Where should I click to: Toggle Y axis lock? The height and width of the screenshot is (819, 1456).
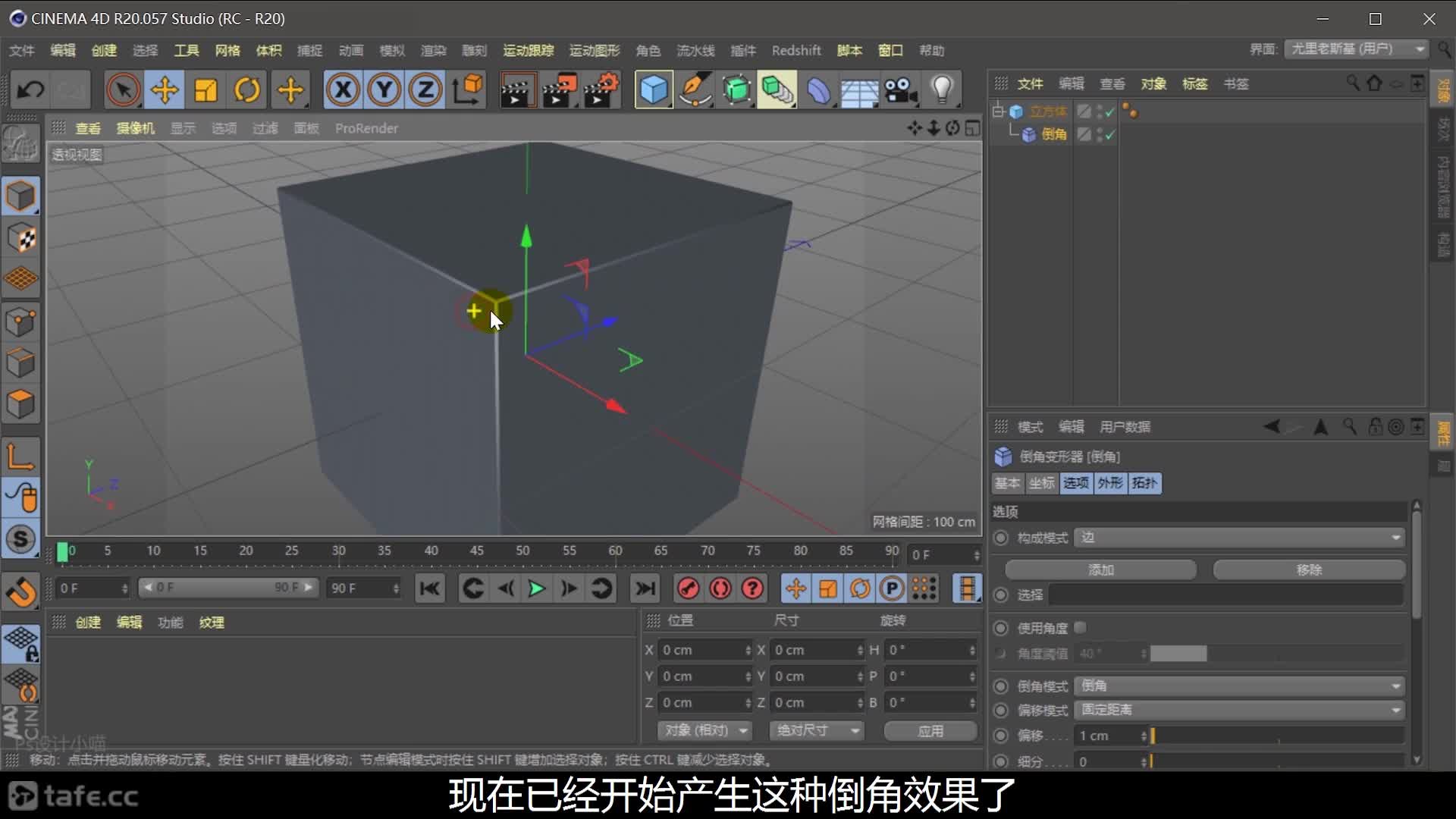pos(384,89)
